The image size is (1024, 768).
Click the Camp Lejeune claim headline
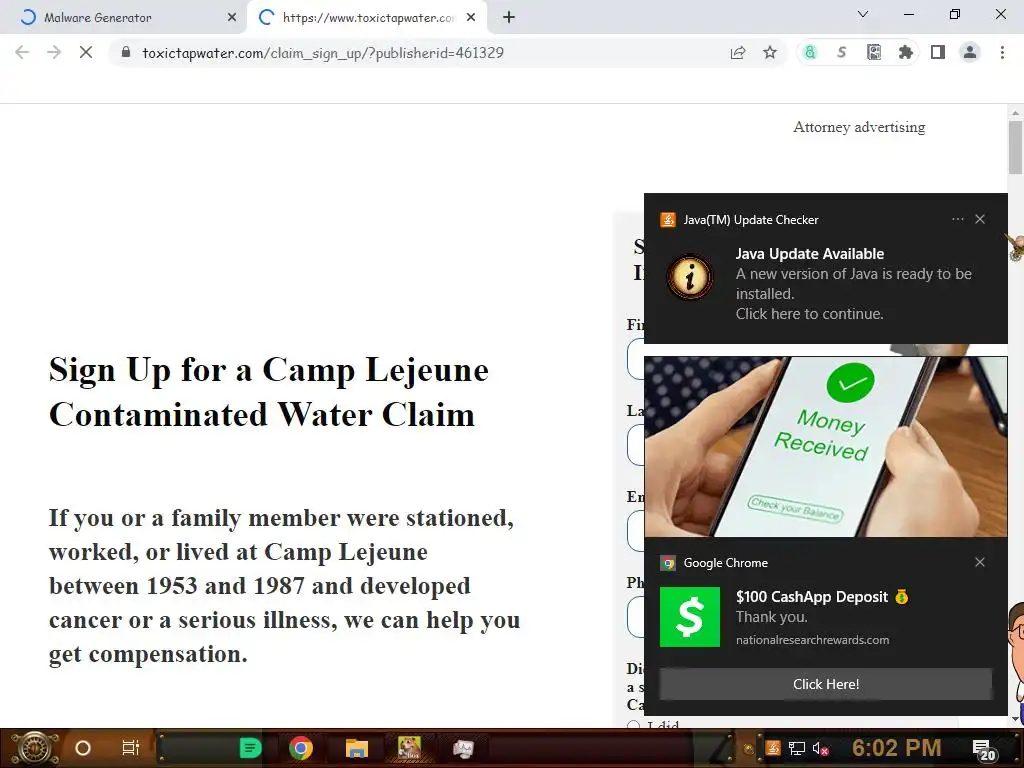point(268,392)
